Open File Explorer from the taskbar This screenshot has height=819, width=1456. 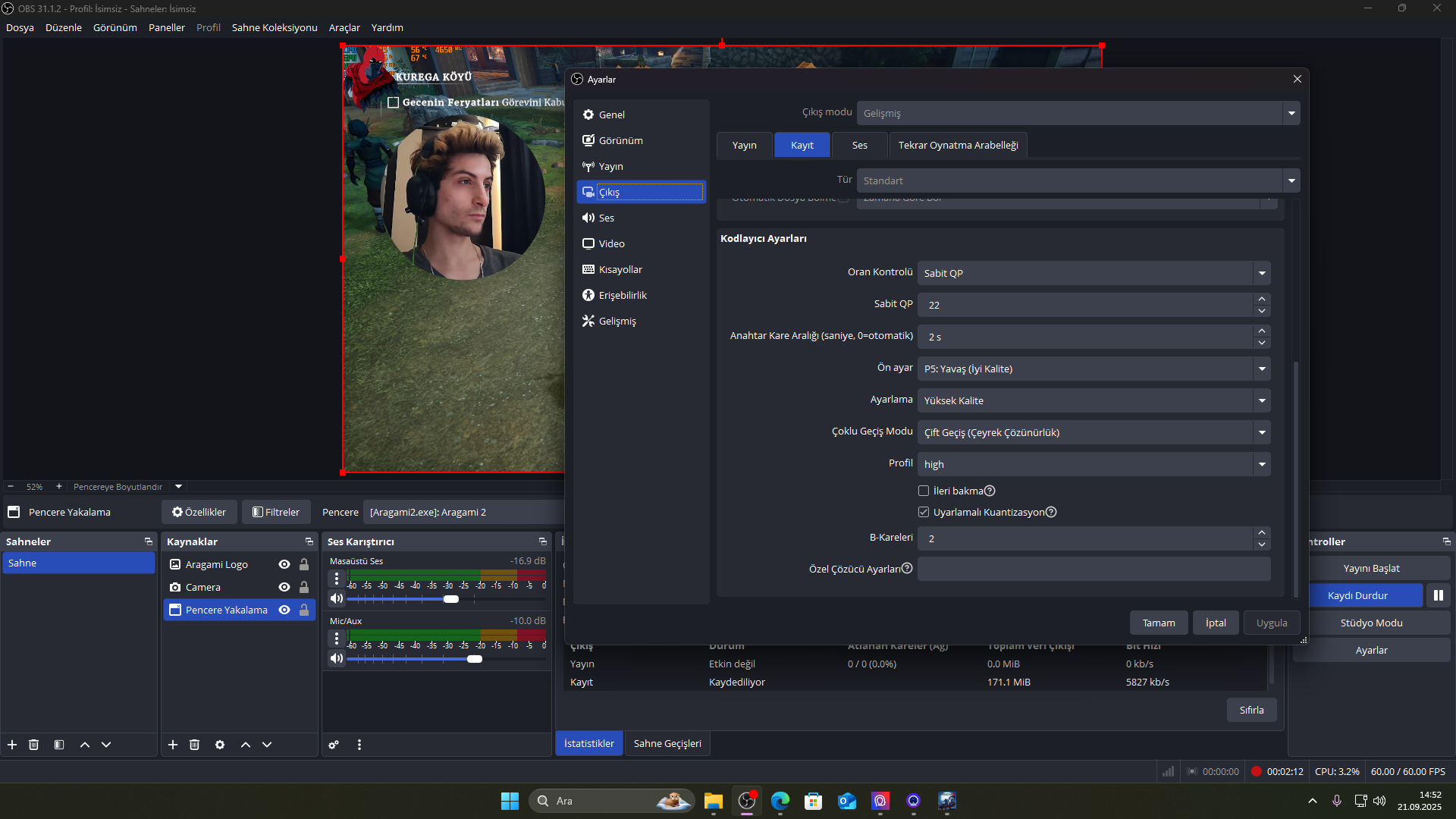pos(714,801)
